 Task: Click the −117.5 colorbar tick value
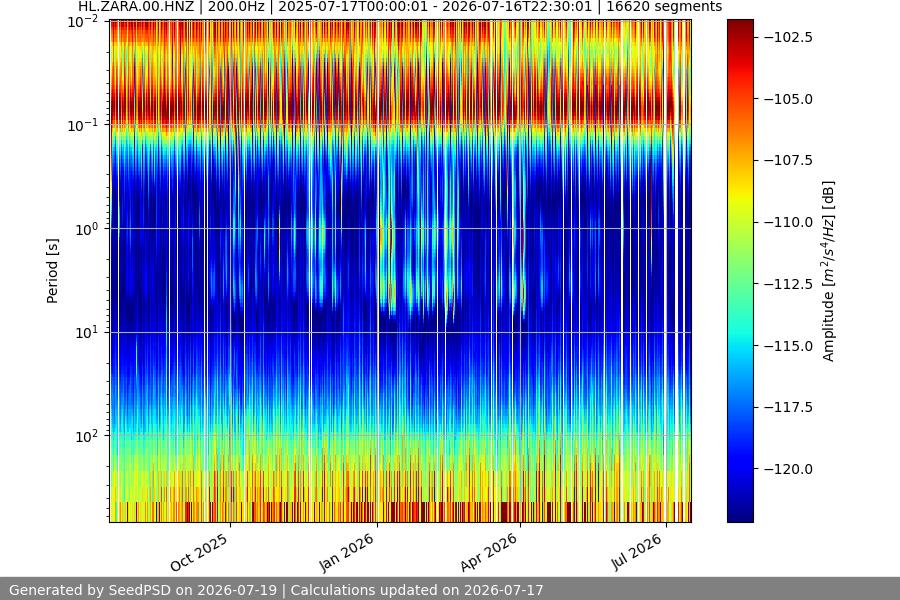click(788, 407)
